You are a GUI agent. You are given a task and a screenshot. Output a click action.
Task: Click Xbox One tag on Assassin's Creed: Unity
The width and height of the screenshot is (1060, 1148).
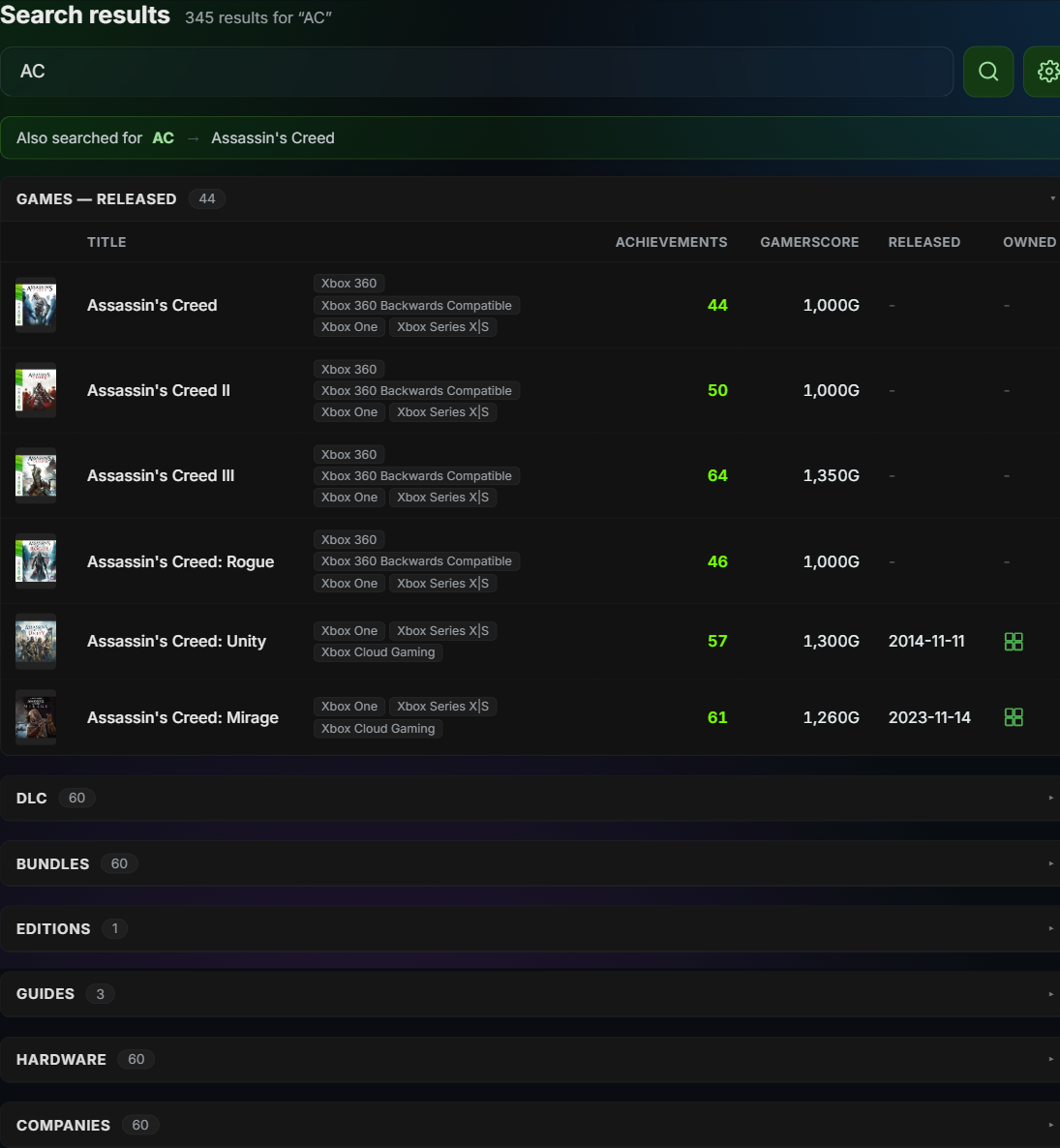pyautogui.click(x=349, y=631)
